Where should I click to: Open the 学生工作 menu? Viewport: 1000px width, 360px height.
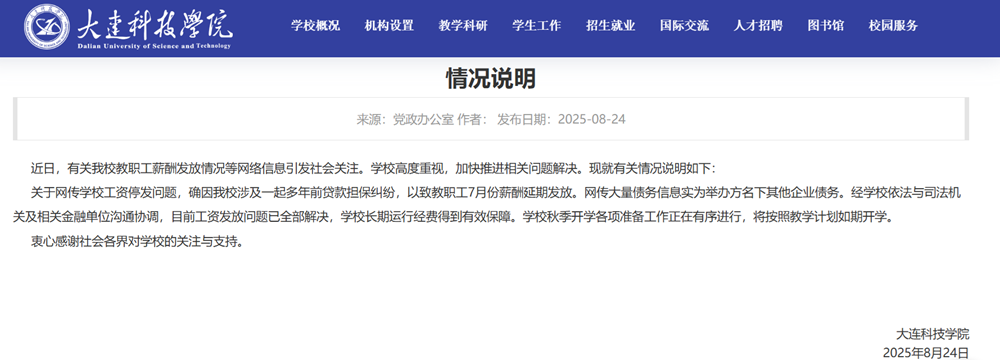pos(537,26)
